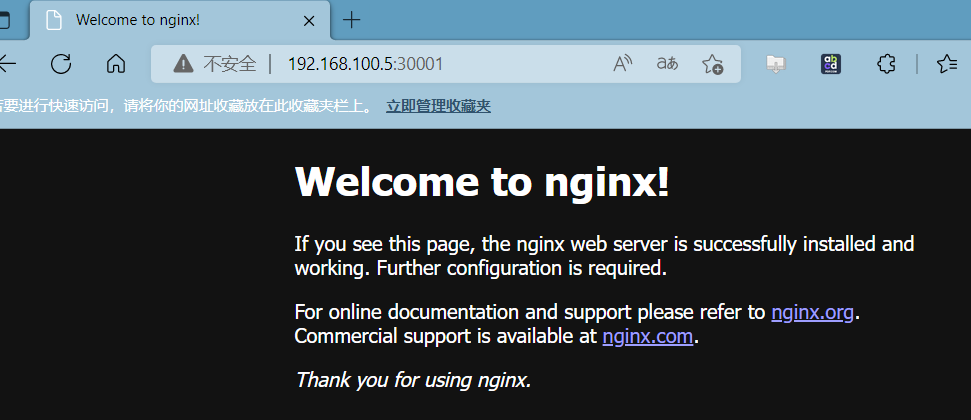Screen dimensions: 971x420
Task: Click the back arrow button
Action: point(7,63)
